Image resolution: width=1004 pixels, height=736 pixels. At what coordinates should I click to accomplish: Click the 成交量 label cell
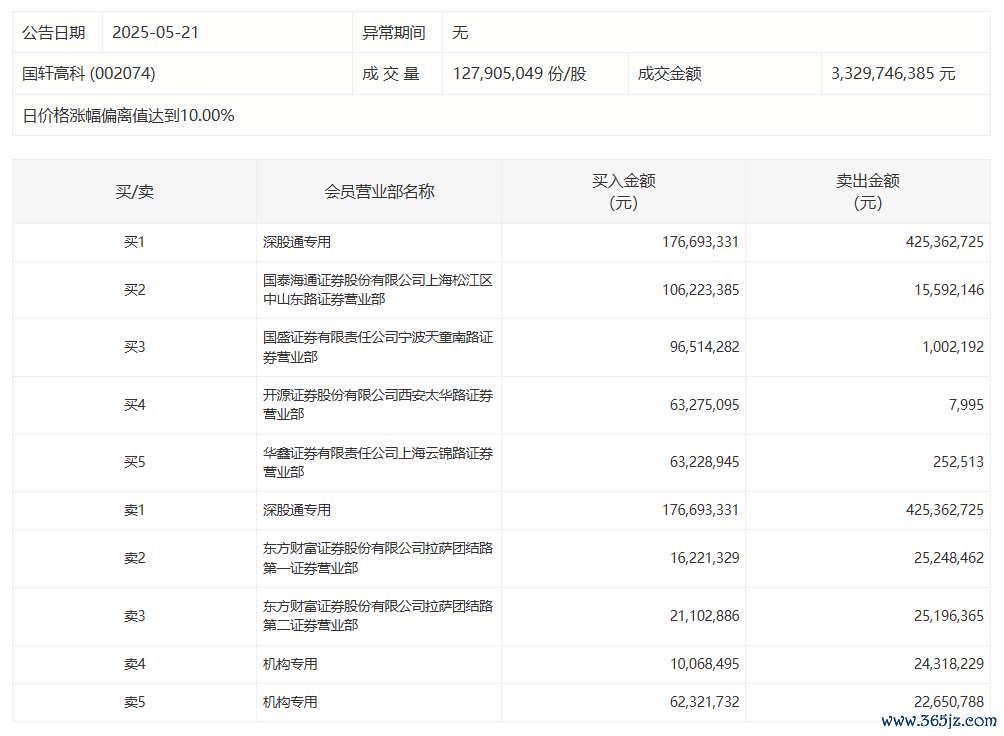tap(391, 74)
